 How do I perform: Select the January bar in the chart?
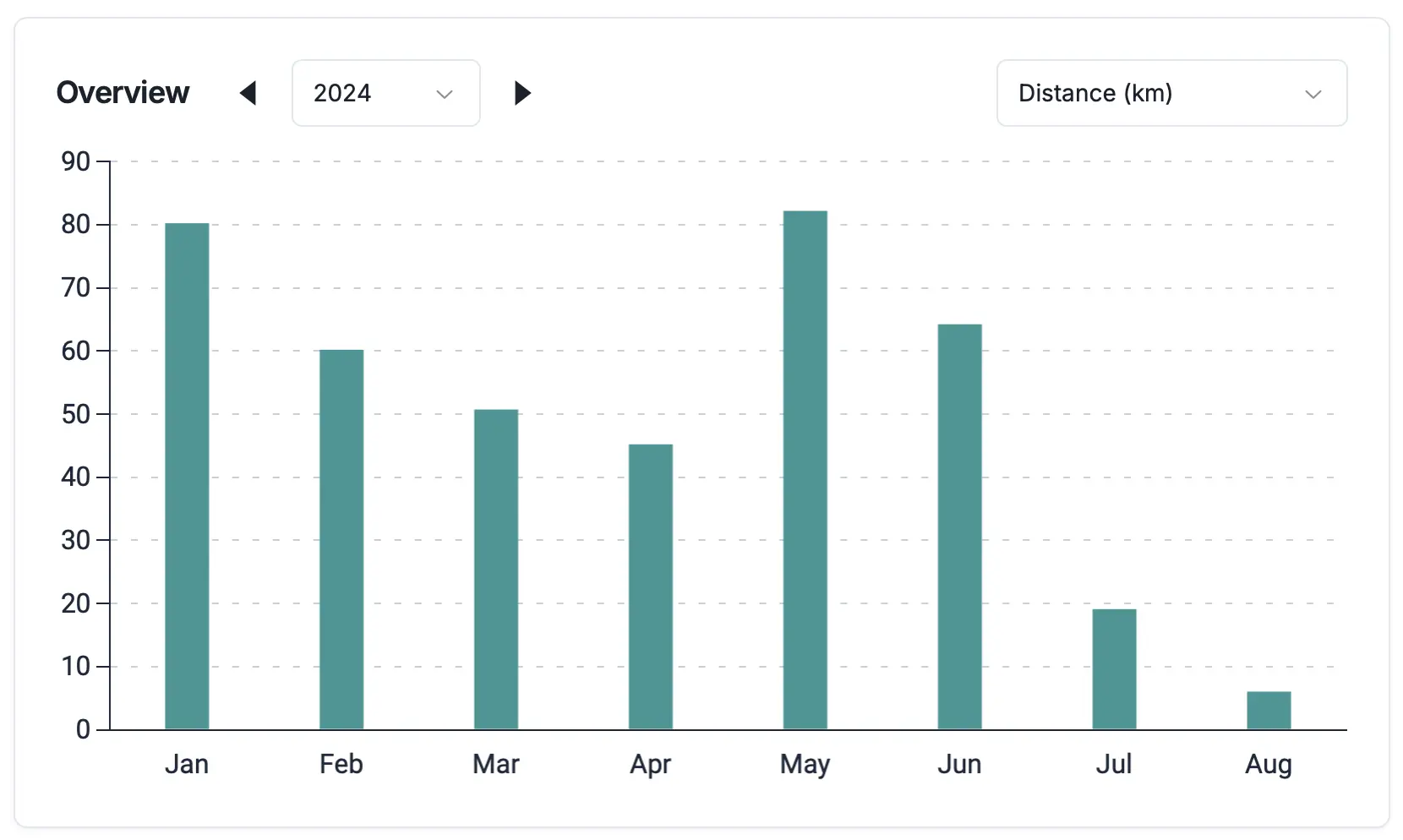coord(187,473)
